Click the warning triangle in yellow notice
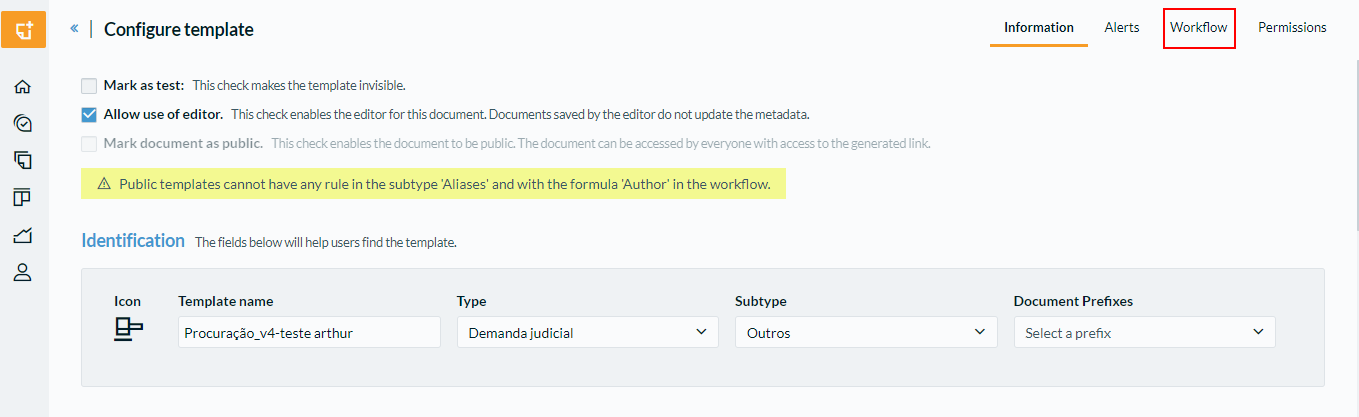The height and width of the screenshot is (417, 1359). tap(104, 184)
